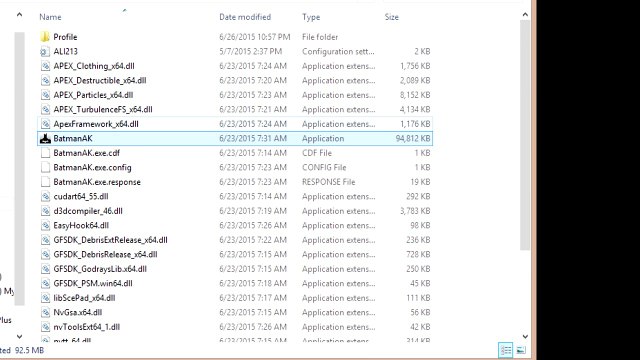Viewport: 640px width, 360px height.
Task: Click the navigation pane scroll up arrow
Action: 19,15
